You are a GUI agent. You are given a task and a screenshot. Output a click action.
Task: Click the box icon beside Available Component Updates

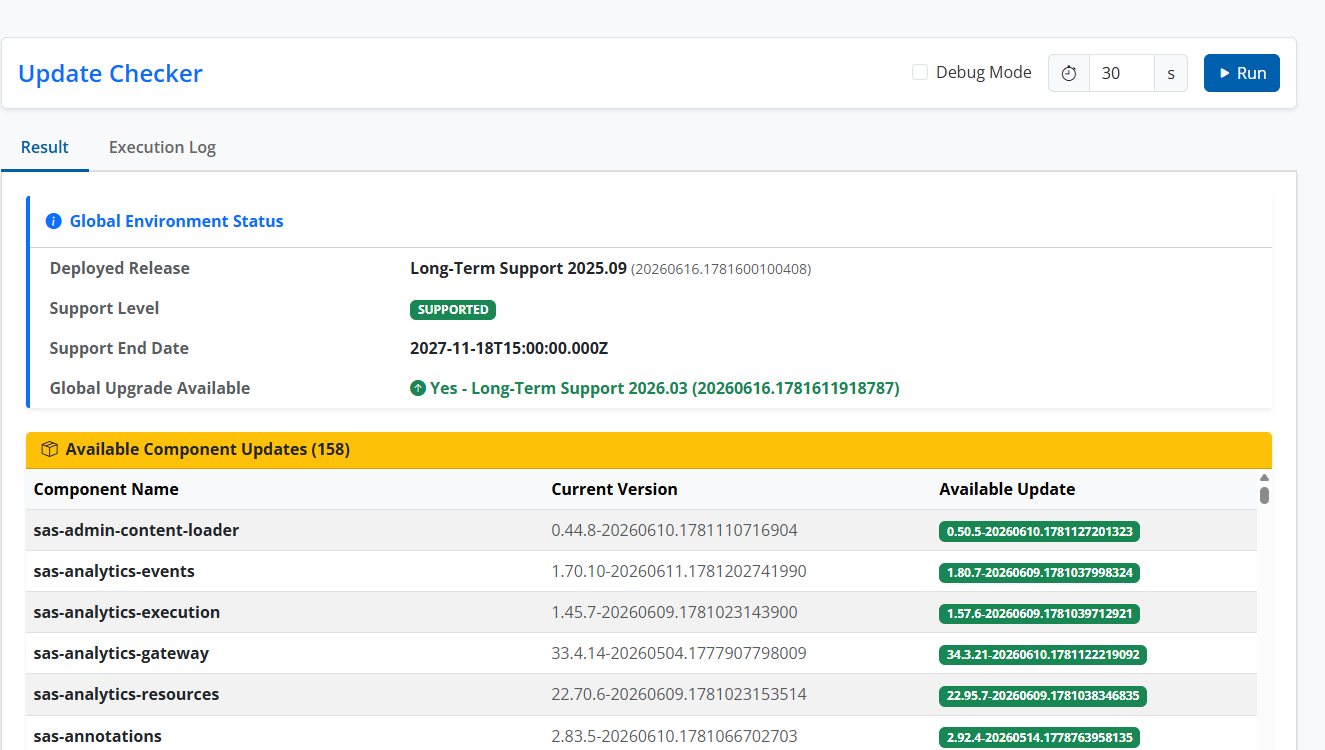(x=49, y=450)
